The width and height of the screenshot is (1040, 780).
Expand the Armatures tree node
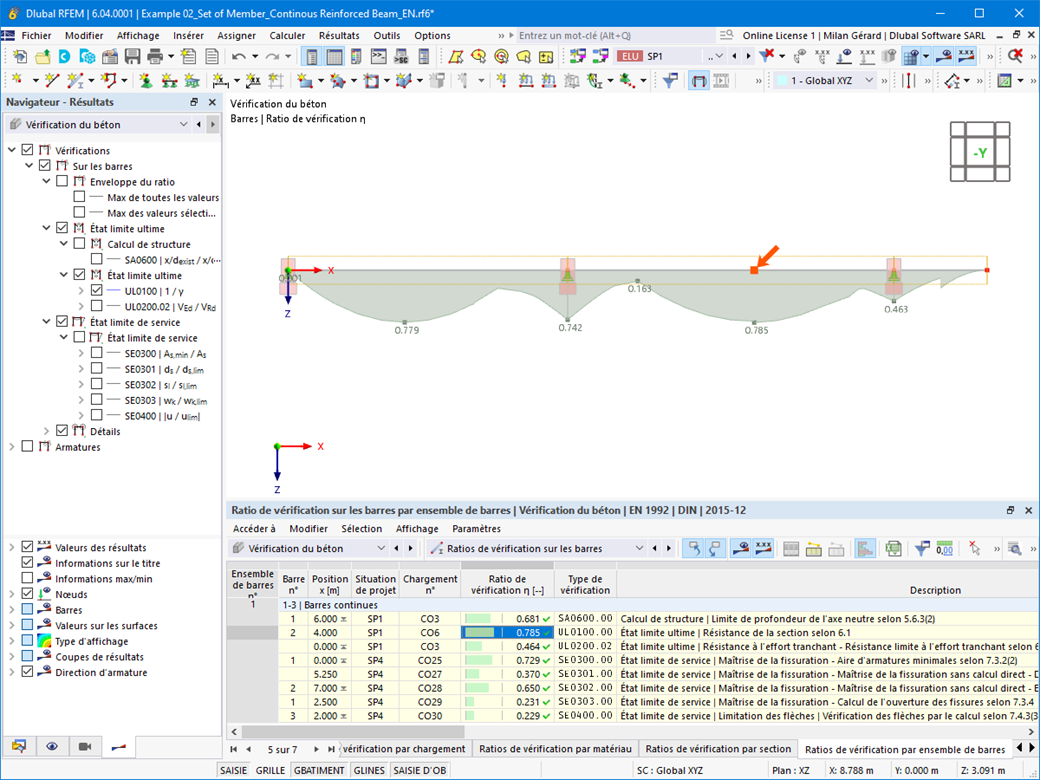point(12,447)
